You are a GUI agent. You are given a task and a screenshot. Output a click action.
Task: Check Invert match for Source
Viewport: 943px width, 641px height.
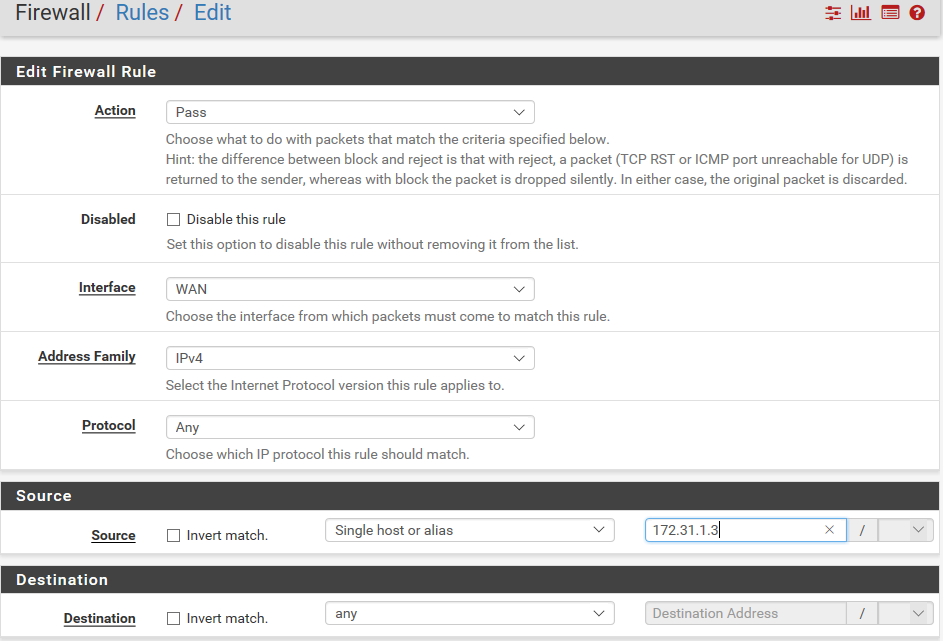[x=173, y=535]
